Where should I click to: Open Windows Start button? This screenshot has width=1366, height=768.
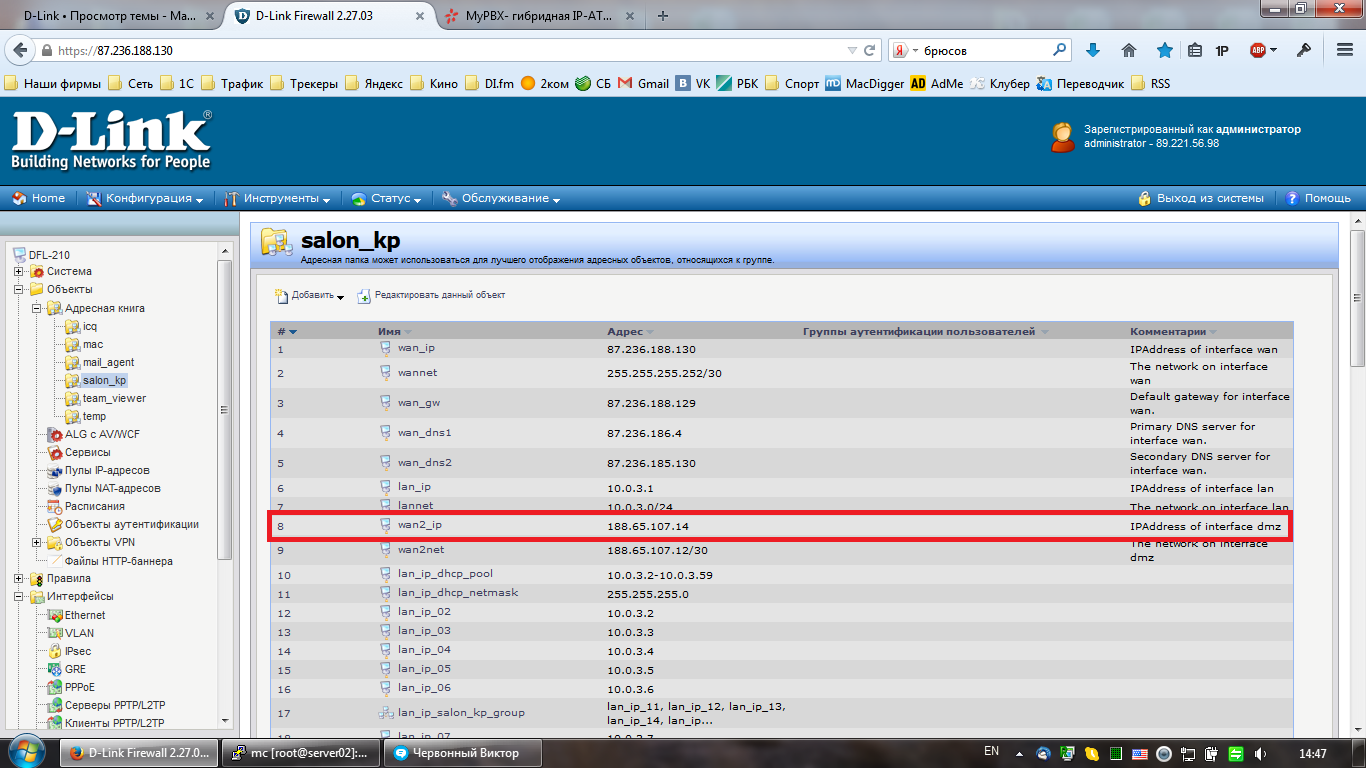pos(27,752)
